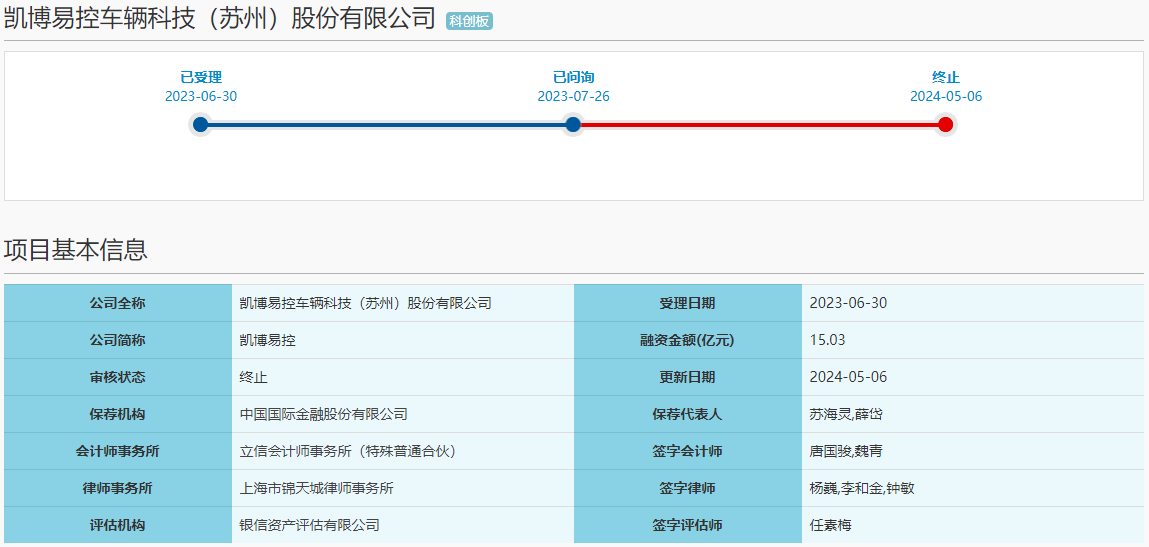Image resolution: width=1149 pixels, height=547 pixels.
Task: Click the red 终止 timeline dot
Action: coord(945,125)
